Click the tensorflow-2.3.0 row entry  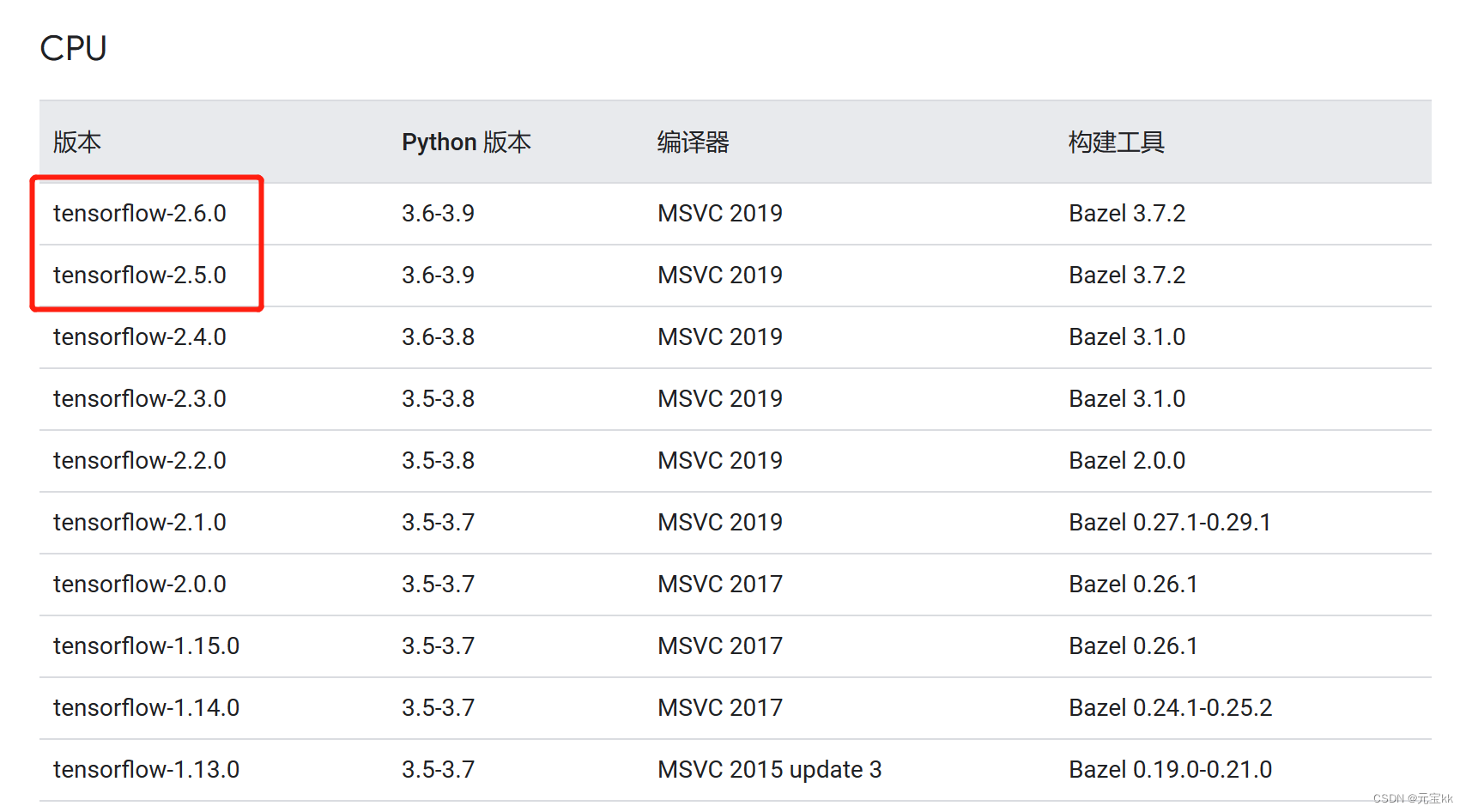(x=140, y=398)
